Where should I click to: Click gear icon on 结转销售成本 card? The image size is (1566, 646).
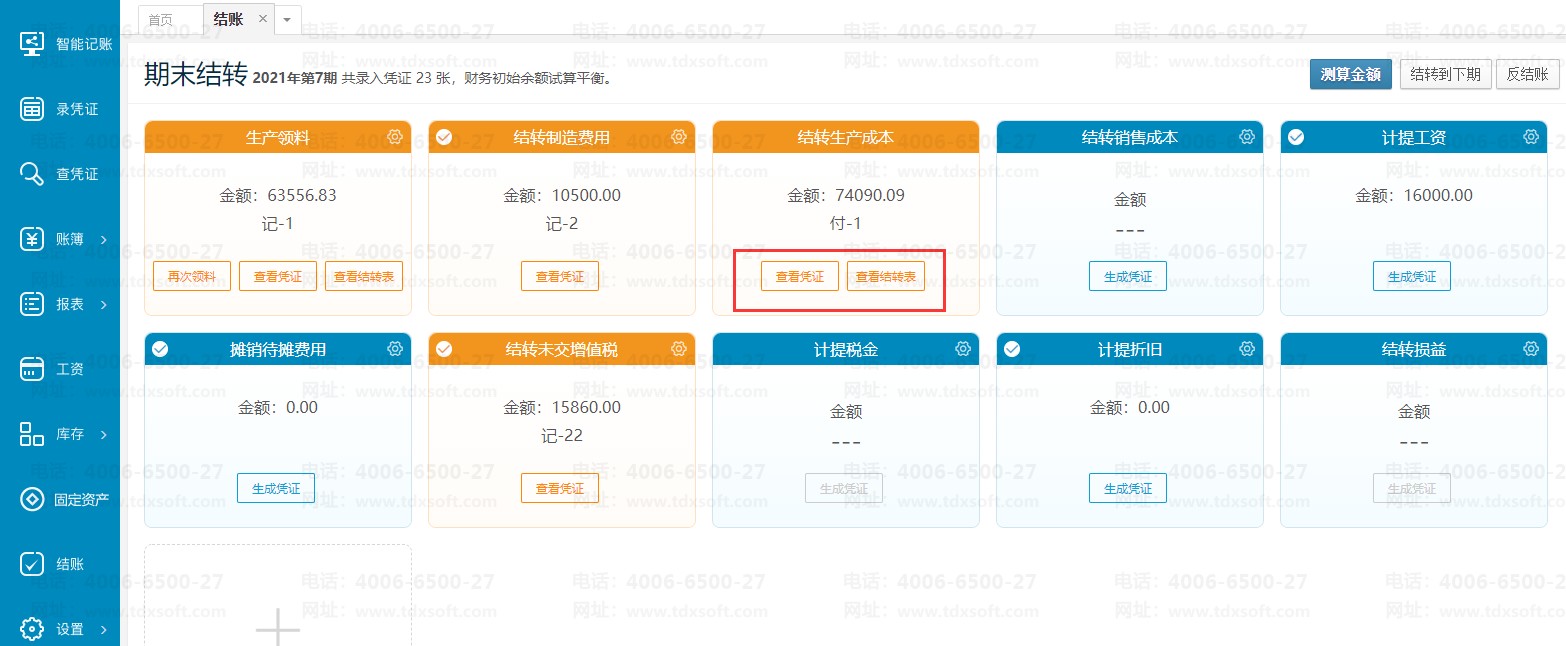1247,137
